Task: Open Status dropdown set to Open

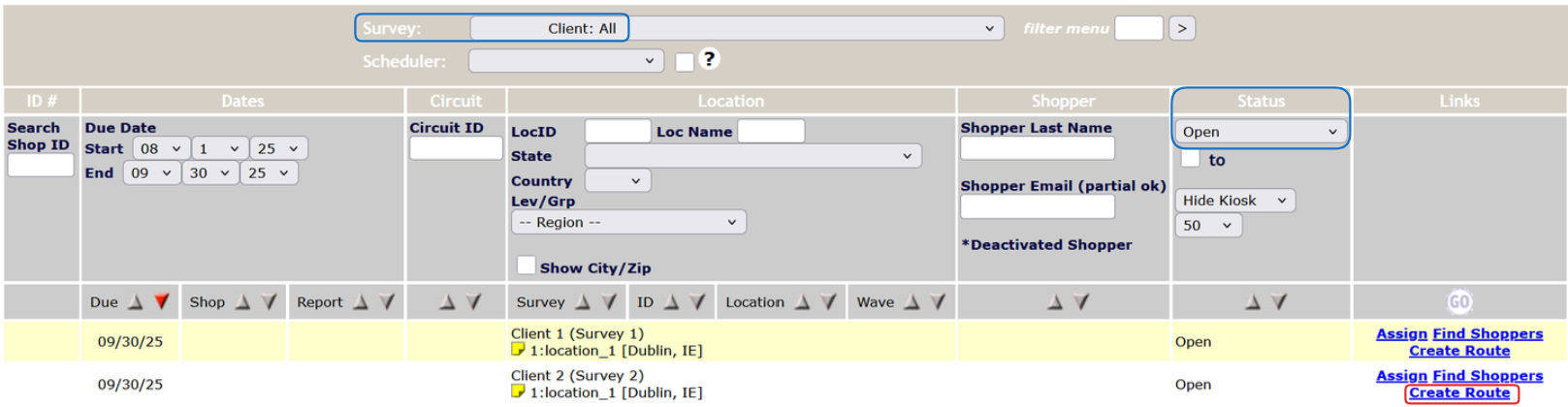Action: [x=1260, y=132]
